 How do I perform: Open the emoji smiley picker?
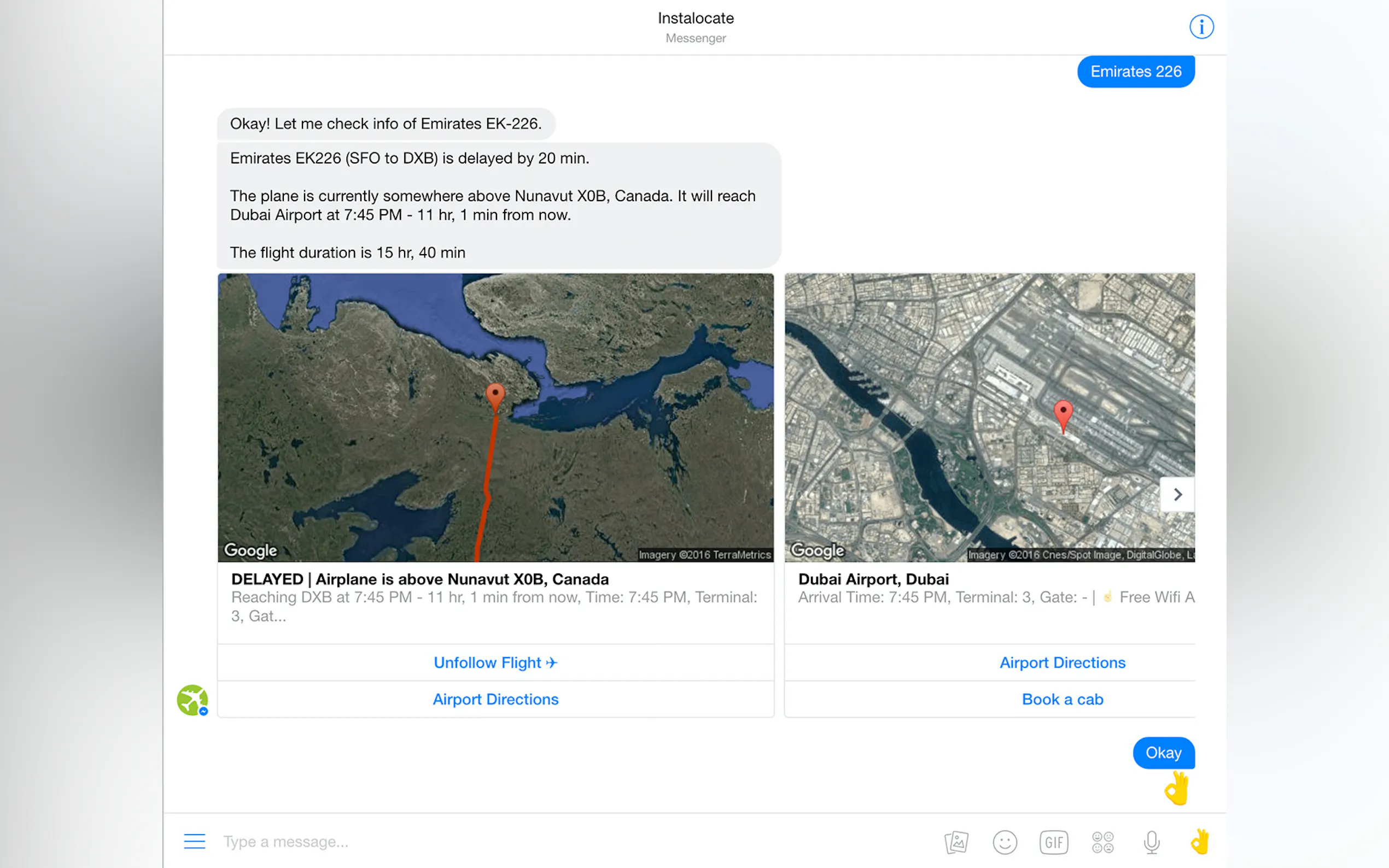pyautogui.click(x=1004, y=842)
